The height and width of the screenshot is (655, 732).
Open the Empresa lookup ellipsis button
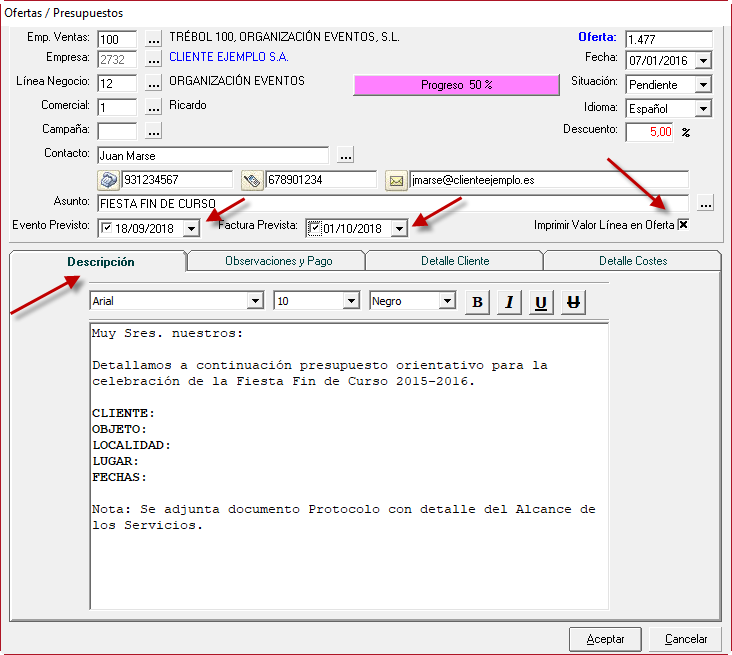(153, 59)
